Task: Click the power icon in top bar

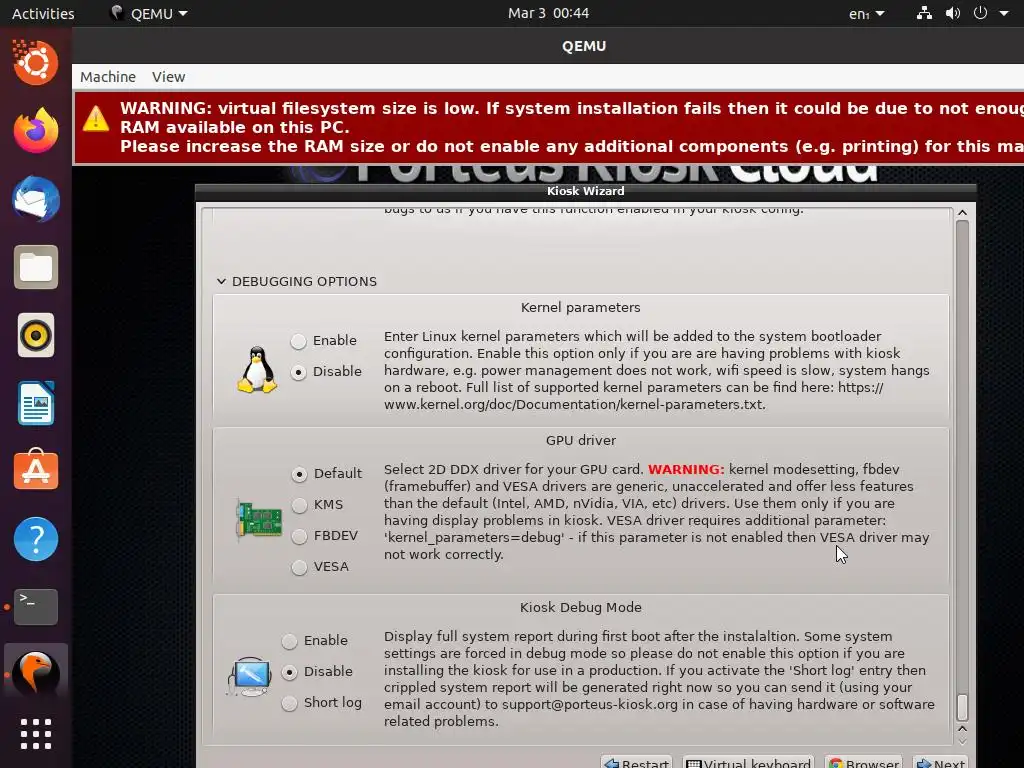Action: [x=980, y=13]
